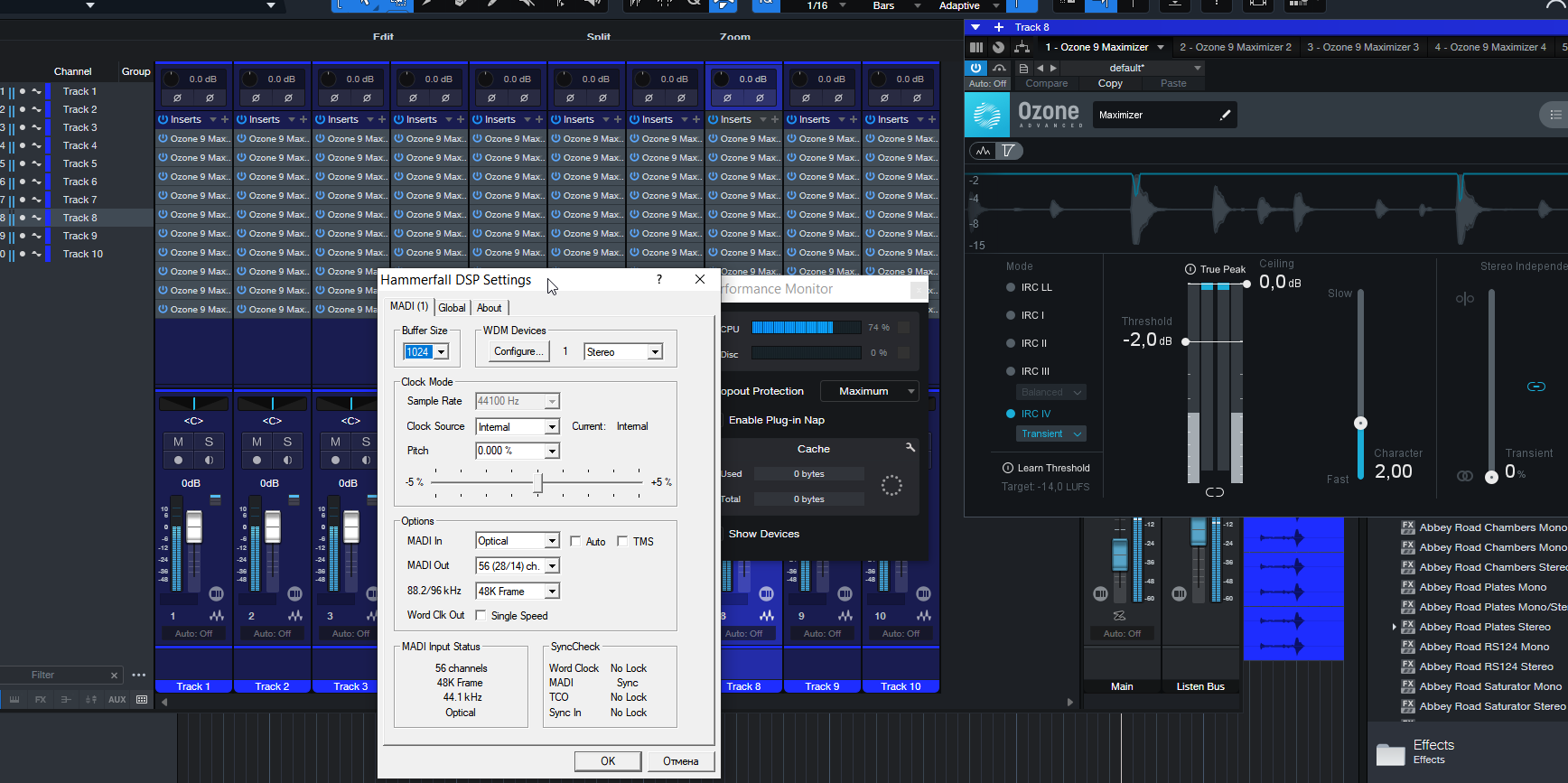Select the MADI (1) tab
This screenshot has width=1568, height=783.
[409, 306]
